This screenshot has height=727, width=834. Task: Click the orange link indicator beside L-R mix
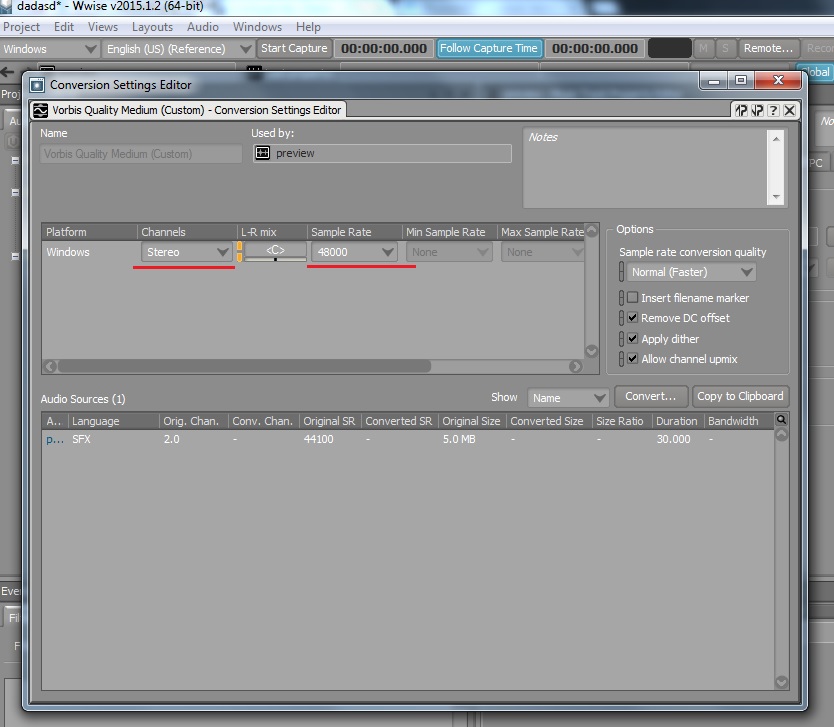[x=240, y=252]
